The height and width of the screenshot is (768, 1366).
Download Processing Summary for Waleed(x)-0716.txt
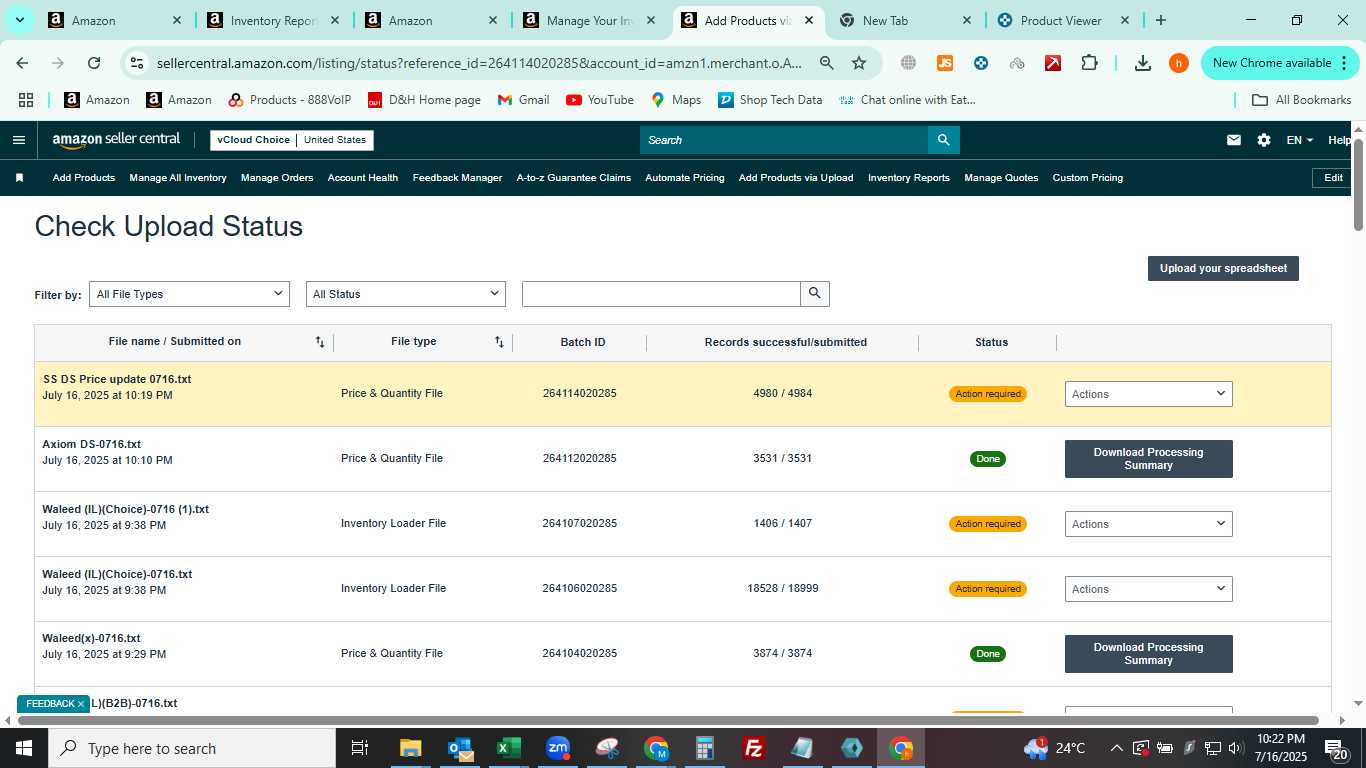click(1148, 654)
